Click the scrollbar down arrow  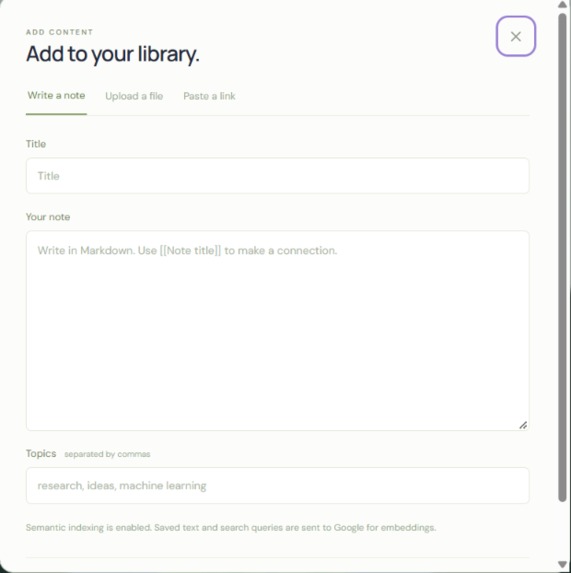[562, 564]
